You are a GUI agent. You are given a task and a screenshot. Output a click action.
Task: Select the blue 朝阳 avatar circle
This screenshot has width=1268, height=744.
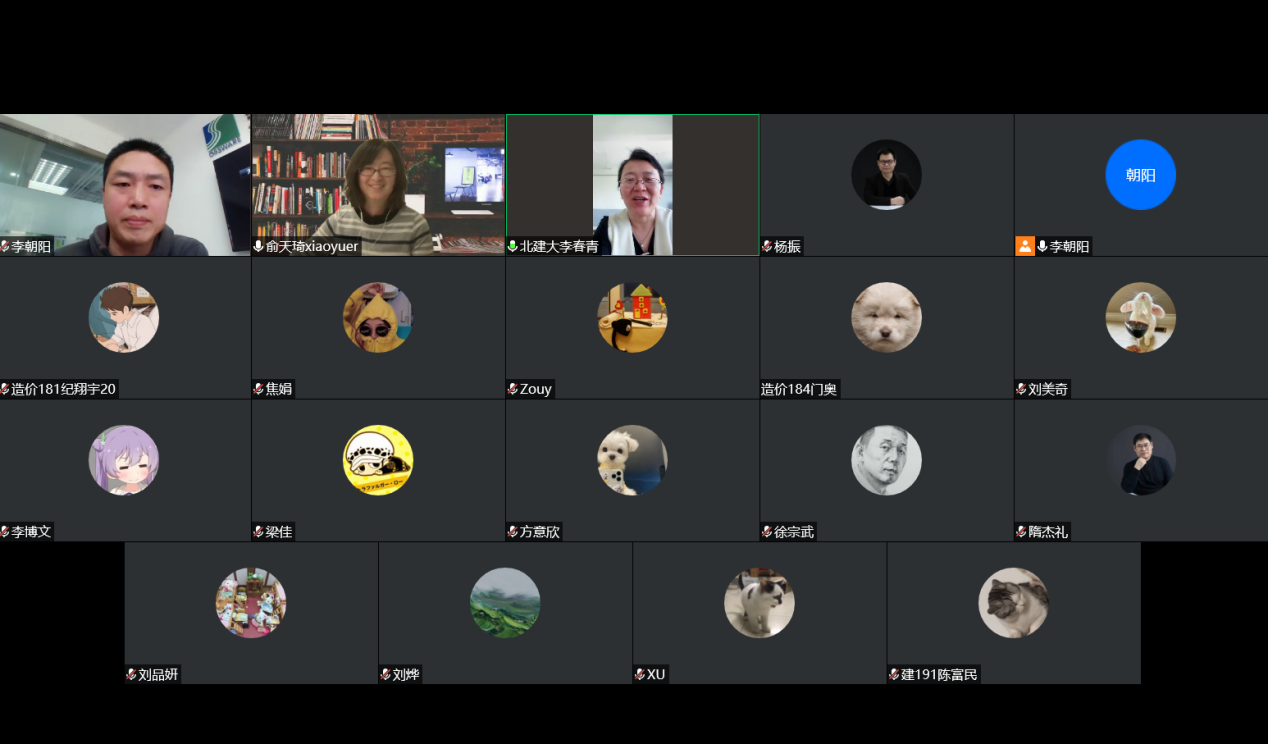1140,175
